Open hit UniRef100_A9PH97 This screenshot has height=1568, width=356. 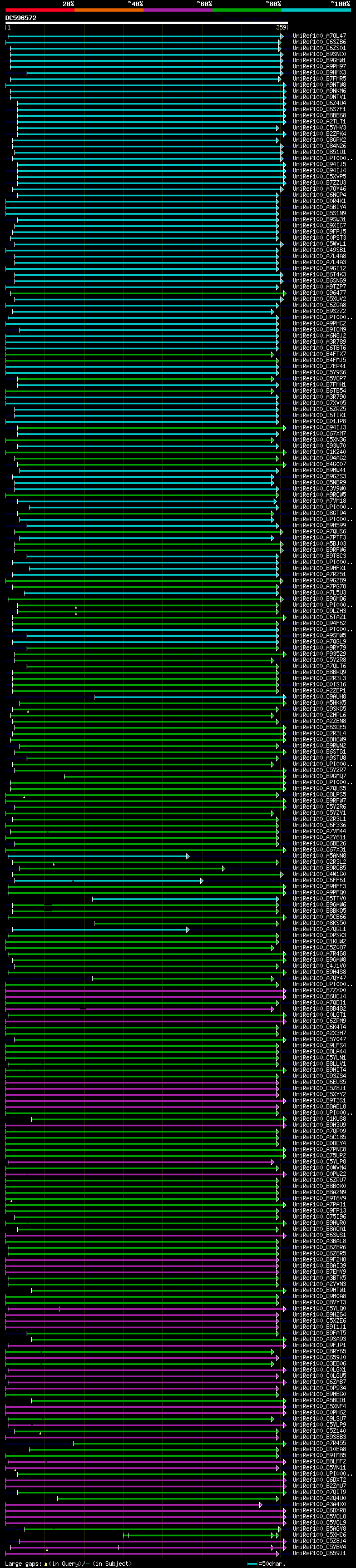click(x=319, y=66)
